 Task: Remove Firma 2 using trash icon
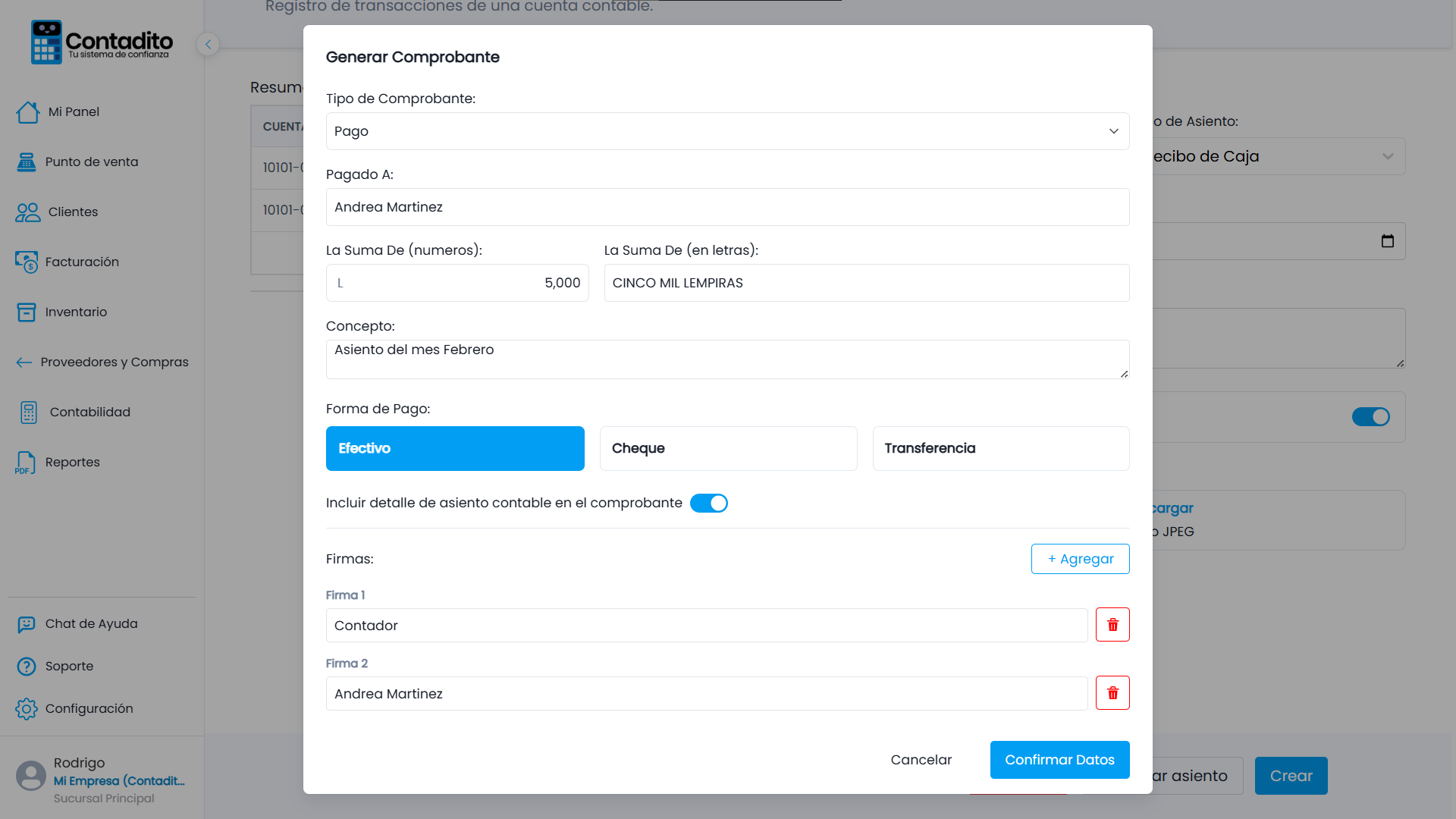(1112, 693)
